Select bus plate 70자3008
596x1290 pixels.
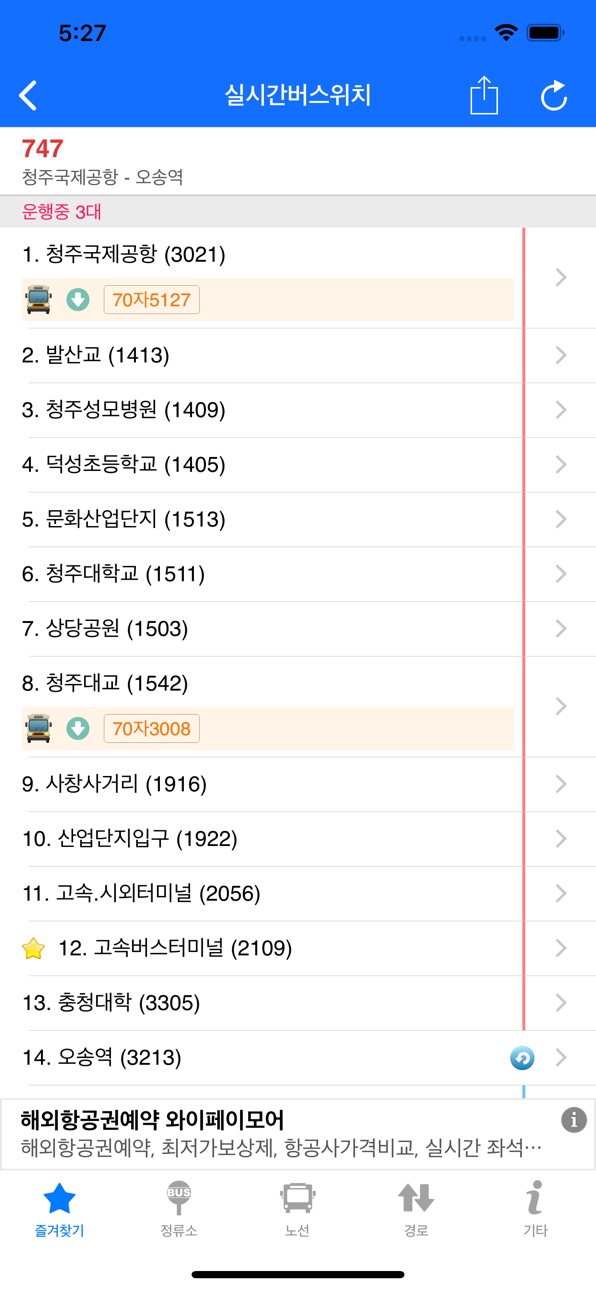[x=151, y=729]
